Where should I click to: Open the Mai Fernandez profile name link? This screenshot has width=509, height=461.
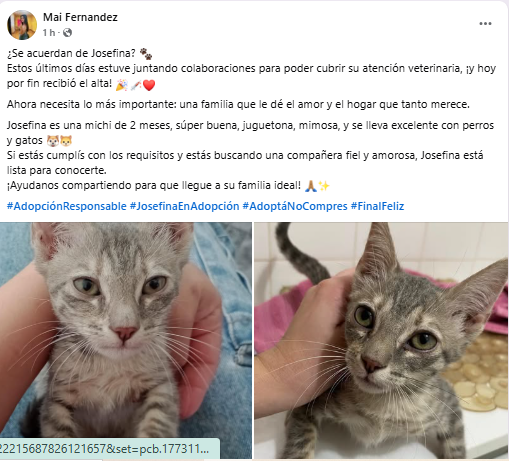[x=80, y=17]
